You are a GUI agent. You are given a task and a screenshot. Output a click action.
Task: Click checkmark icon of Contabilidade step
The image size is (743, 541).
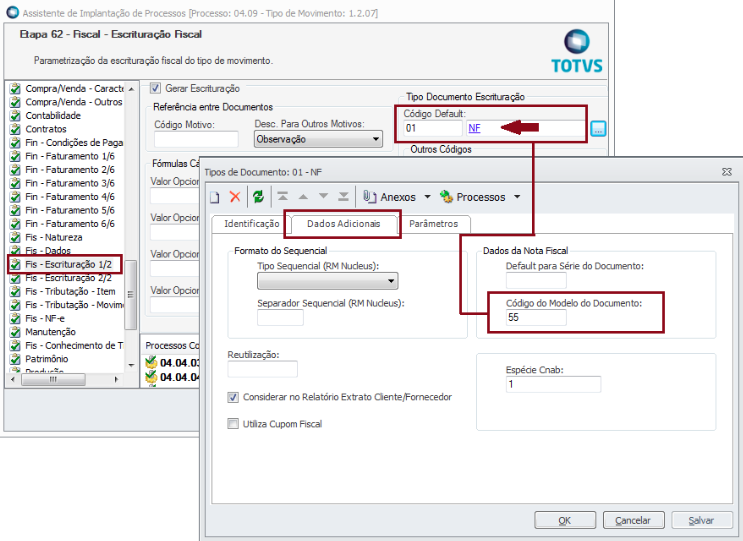[x=16, y=116]
